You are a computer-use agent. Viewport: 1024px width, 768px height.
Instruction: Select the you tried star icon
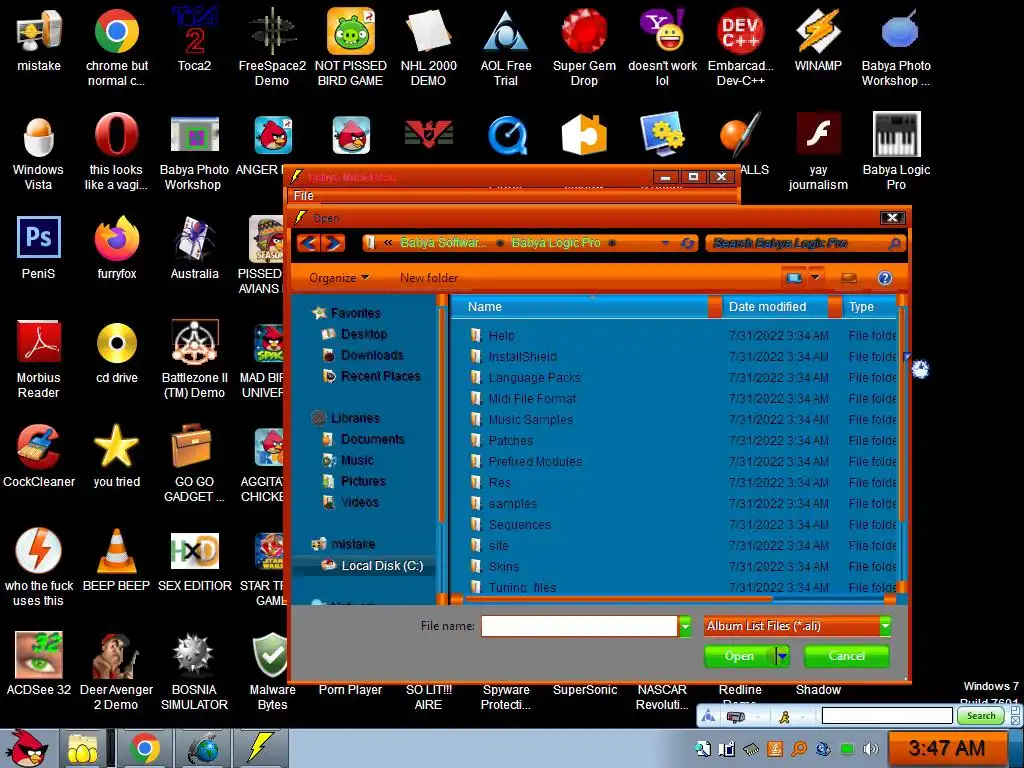116,455
